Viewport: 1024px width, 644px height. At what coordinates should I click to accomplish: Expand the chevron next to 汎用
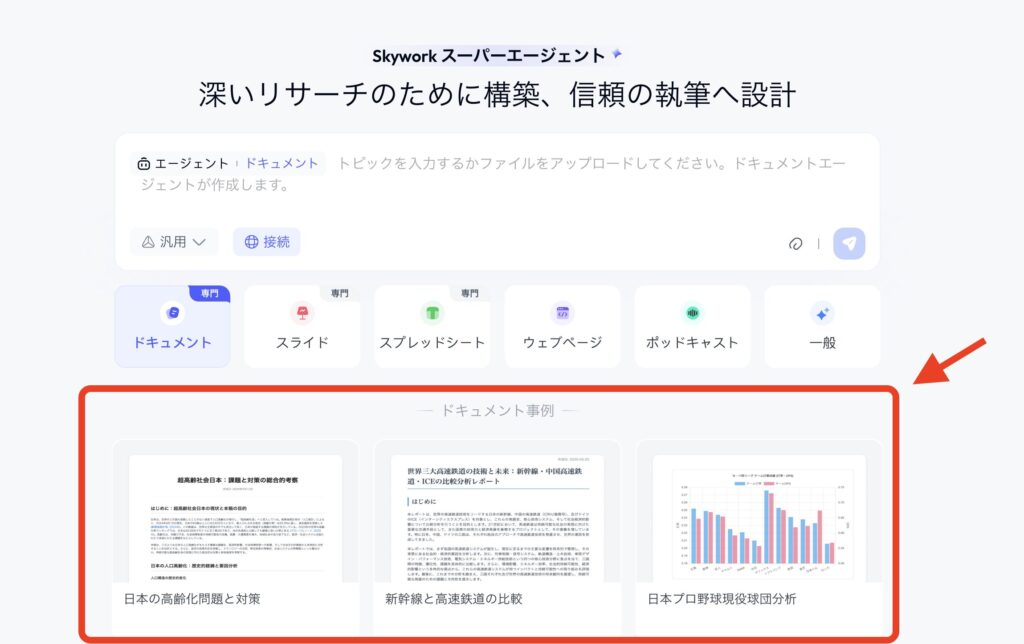click(199, 242)
